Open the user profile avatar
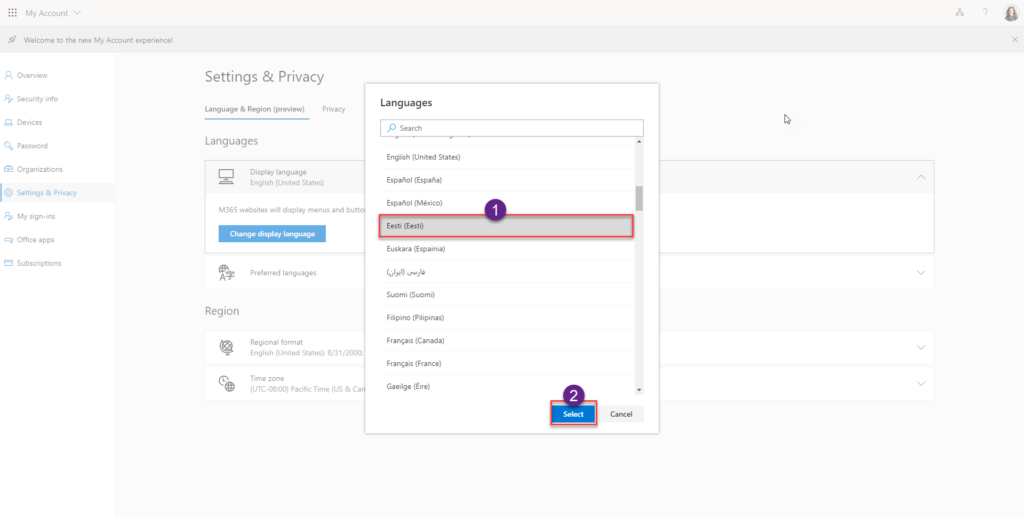The height and width of the screenshot is (517, 1024). point(1010,13)
